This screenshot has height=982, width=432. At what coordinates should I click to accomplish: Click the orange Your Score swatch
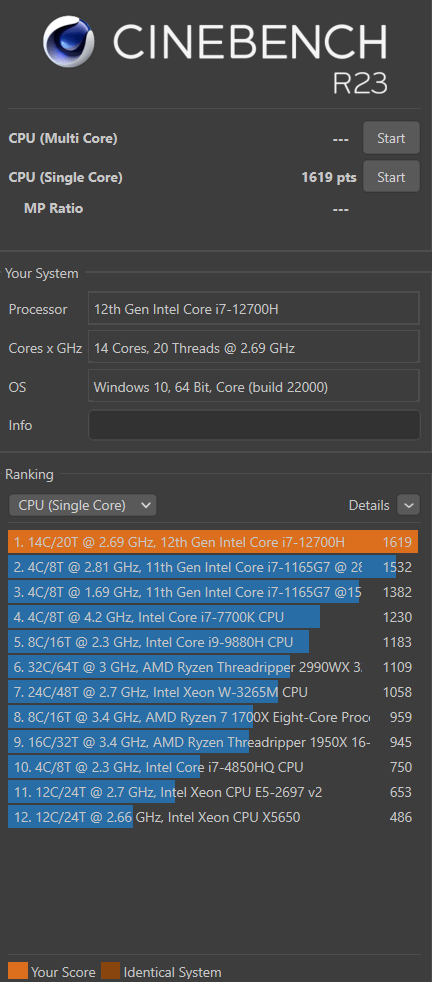(x=18, y=971)
